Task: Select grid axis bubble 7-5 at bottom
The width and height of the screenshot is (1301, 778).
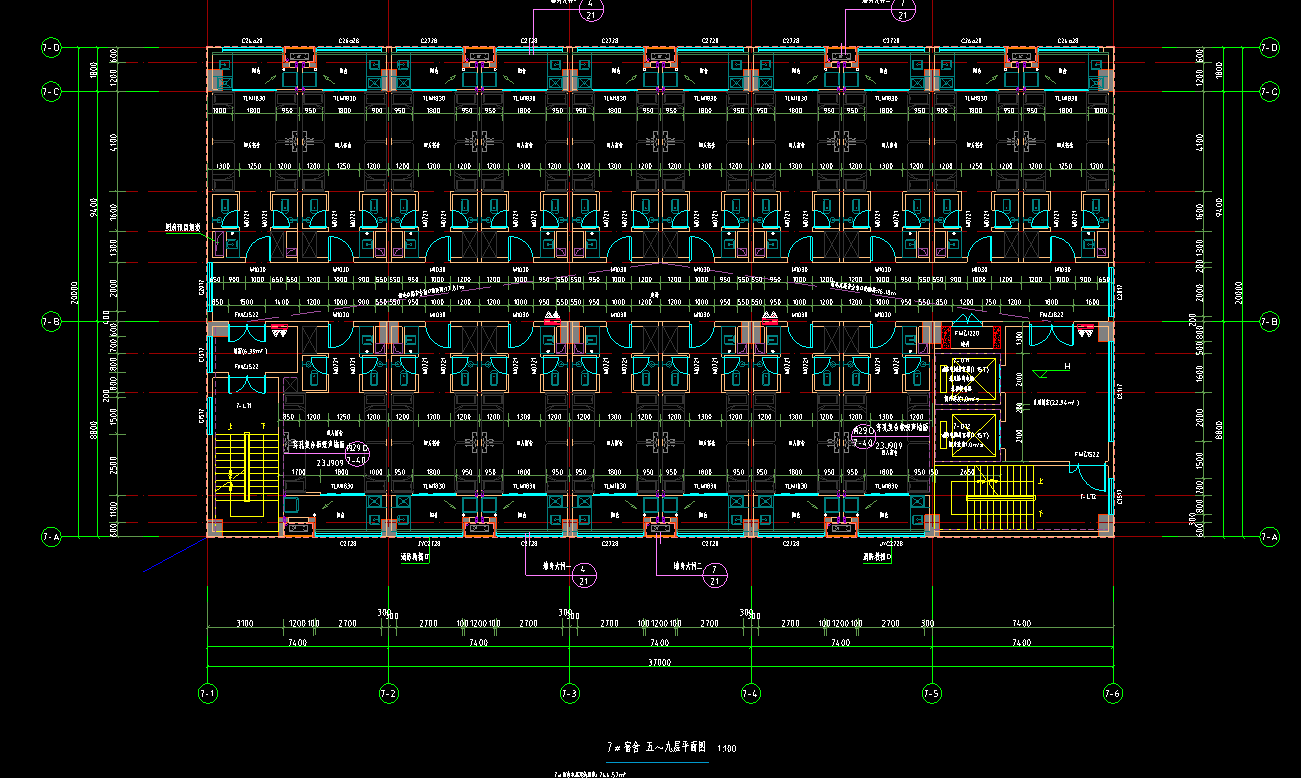Action: coord(932,693)
